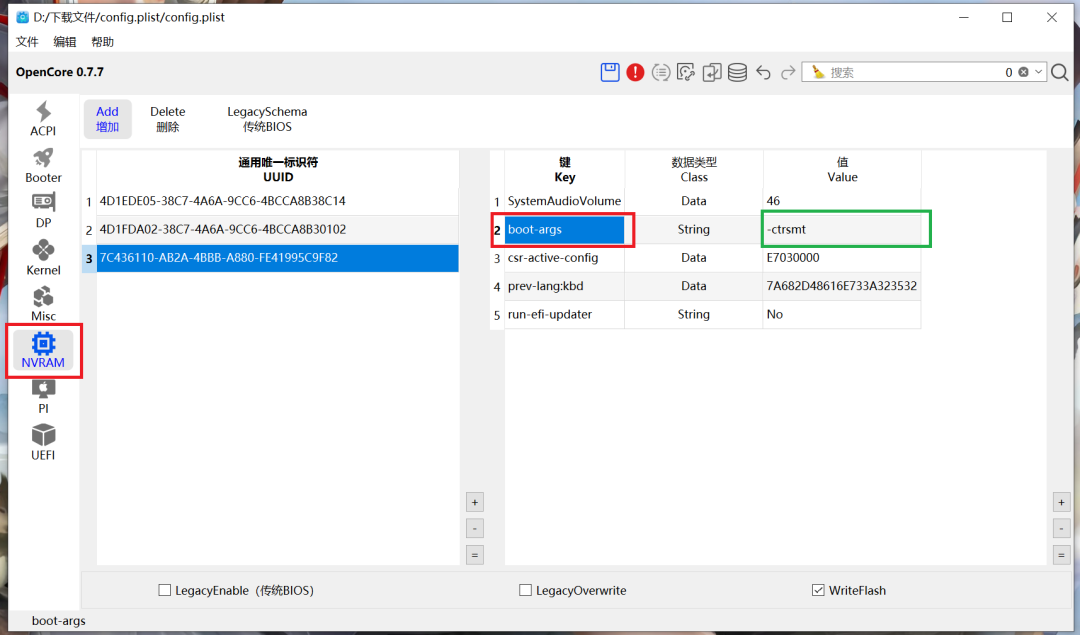Click the undo arrow icon
The width and height of the screenshot is (1080, 635).
(x=764, y=72)
